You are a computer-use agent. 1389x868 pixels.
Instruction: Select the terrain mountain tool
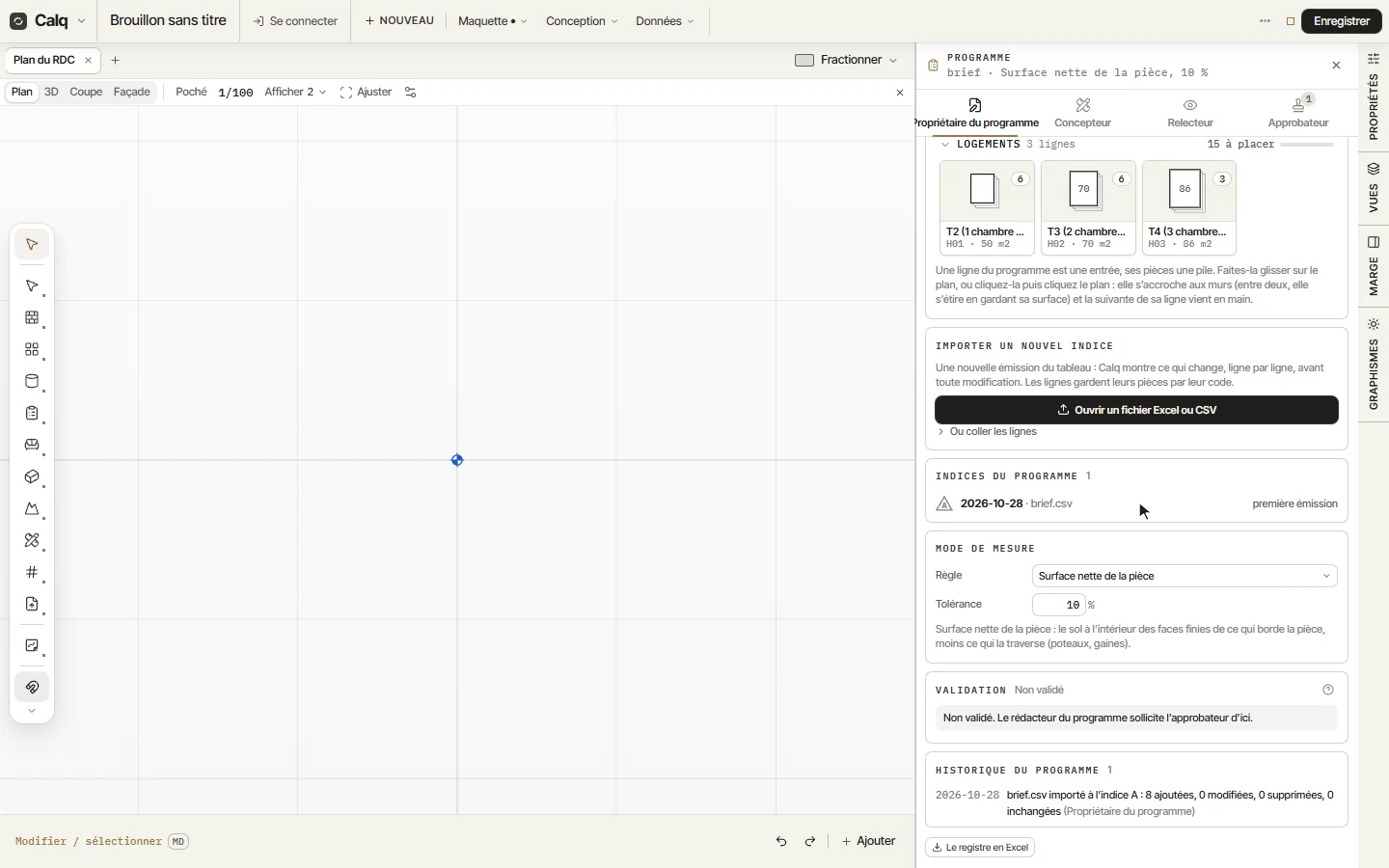(x=32, y=509)
